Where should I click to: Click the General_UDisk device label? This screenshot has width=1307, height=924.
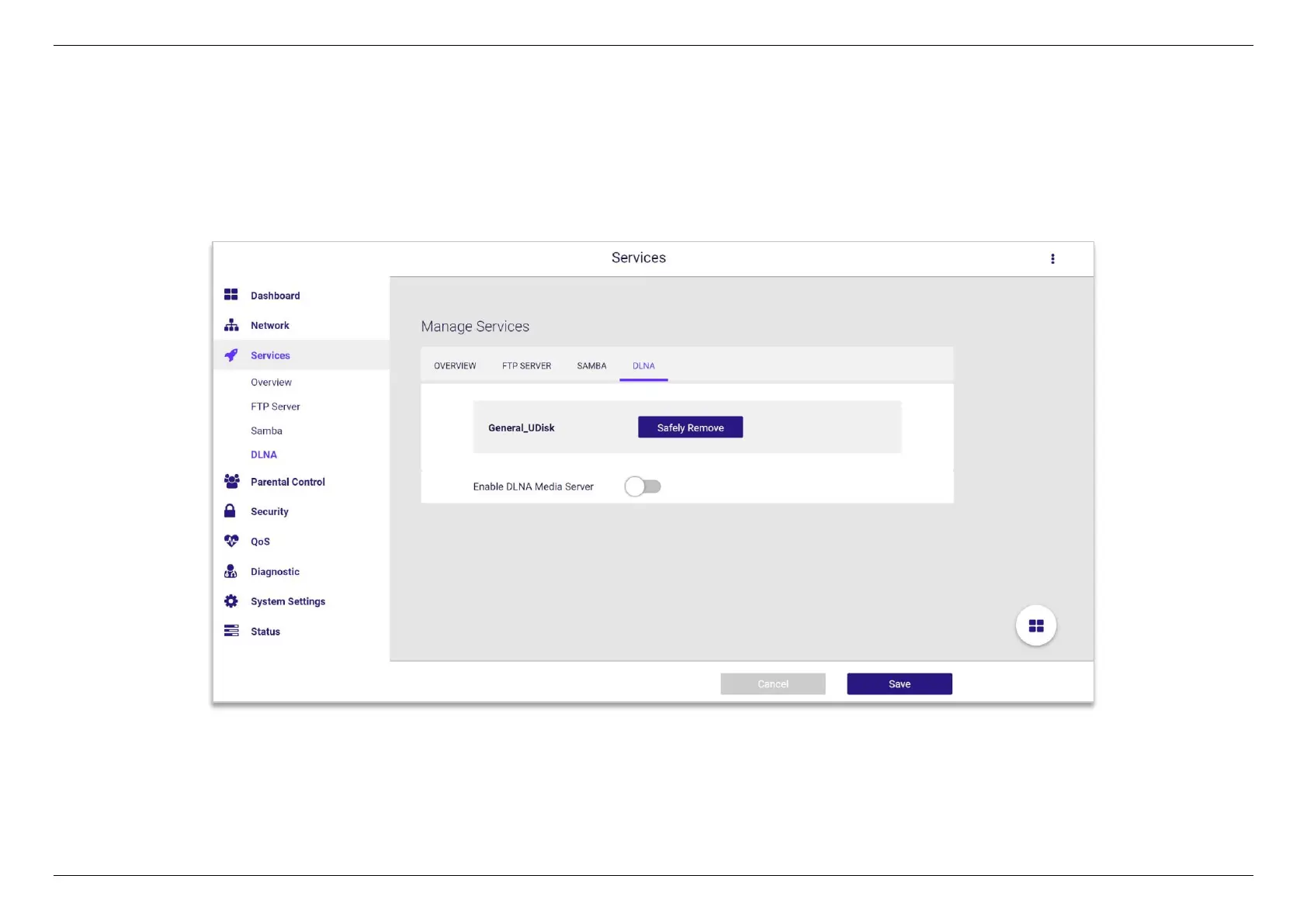(521, 427)
